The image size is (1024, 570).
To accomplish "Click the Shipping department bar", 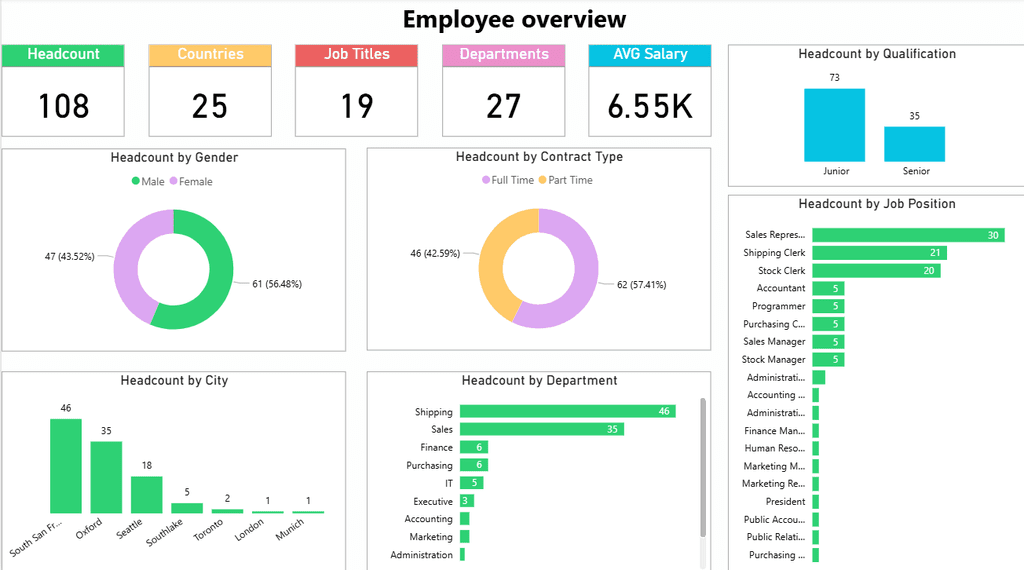I will (567, 411).
